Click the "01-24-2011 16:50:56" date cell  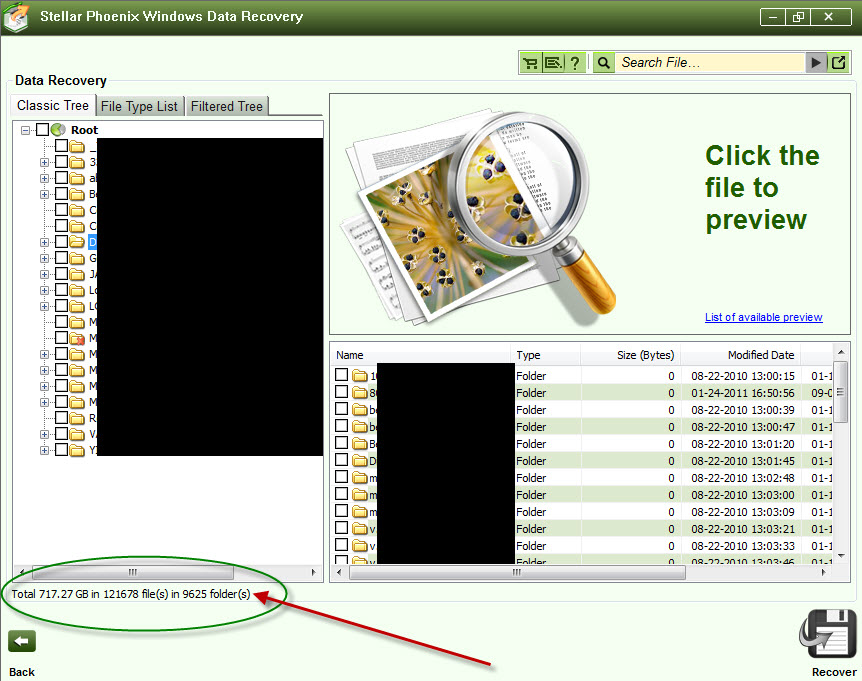[743, 393]
